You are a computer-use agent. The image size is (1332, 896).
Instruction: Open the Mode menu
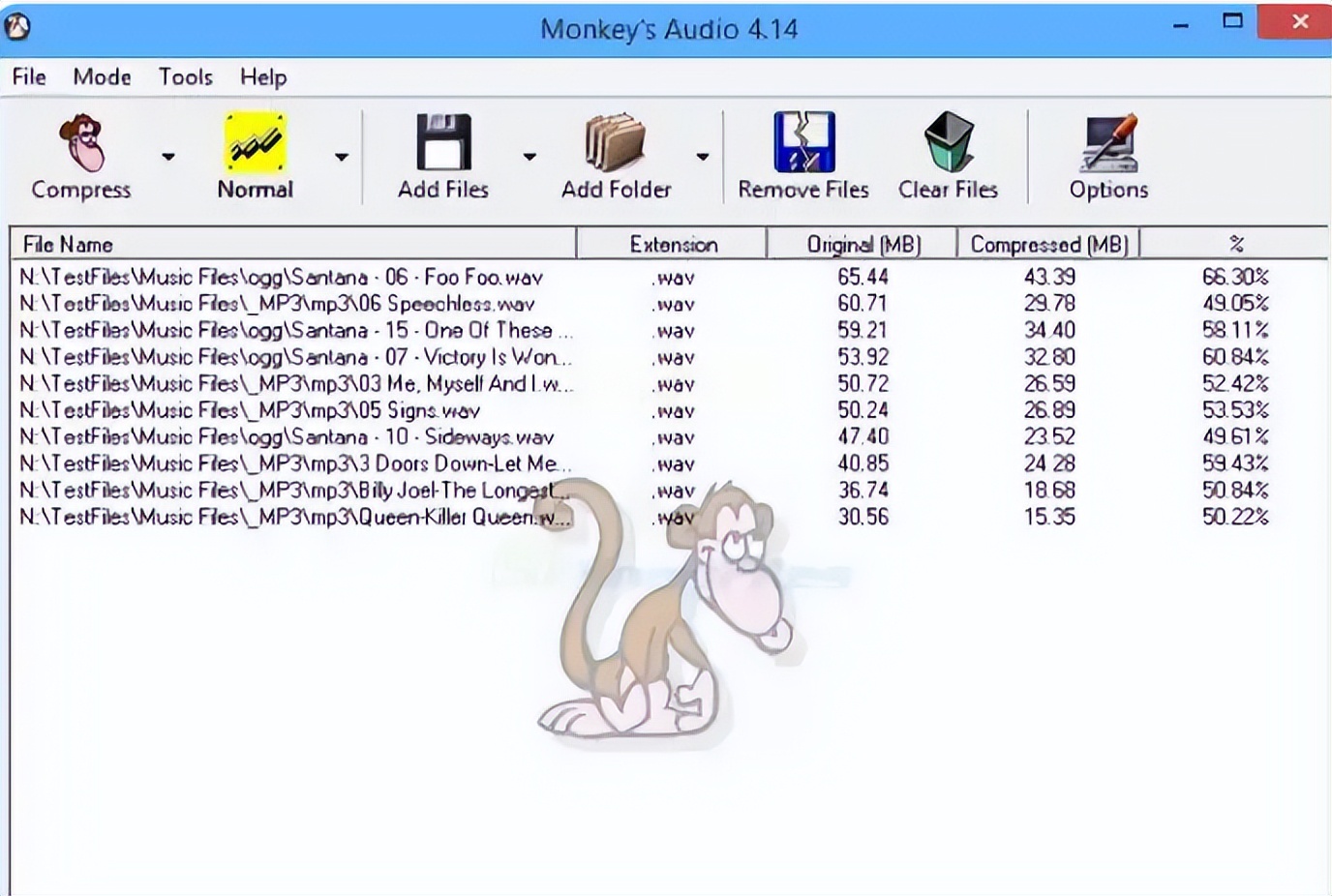coord(102,77)
